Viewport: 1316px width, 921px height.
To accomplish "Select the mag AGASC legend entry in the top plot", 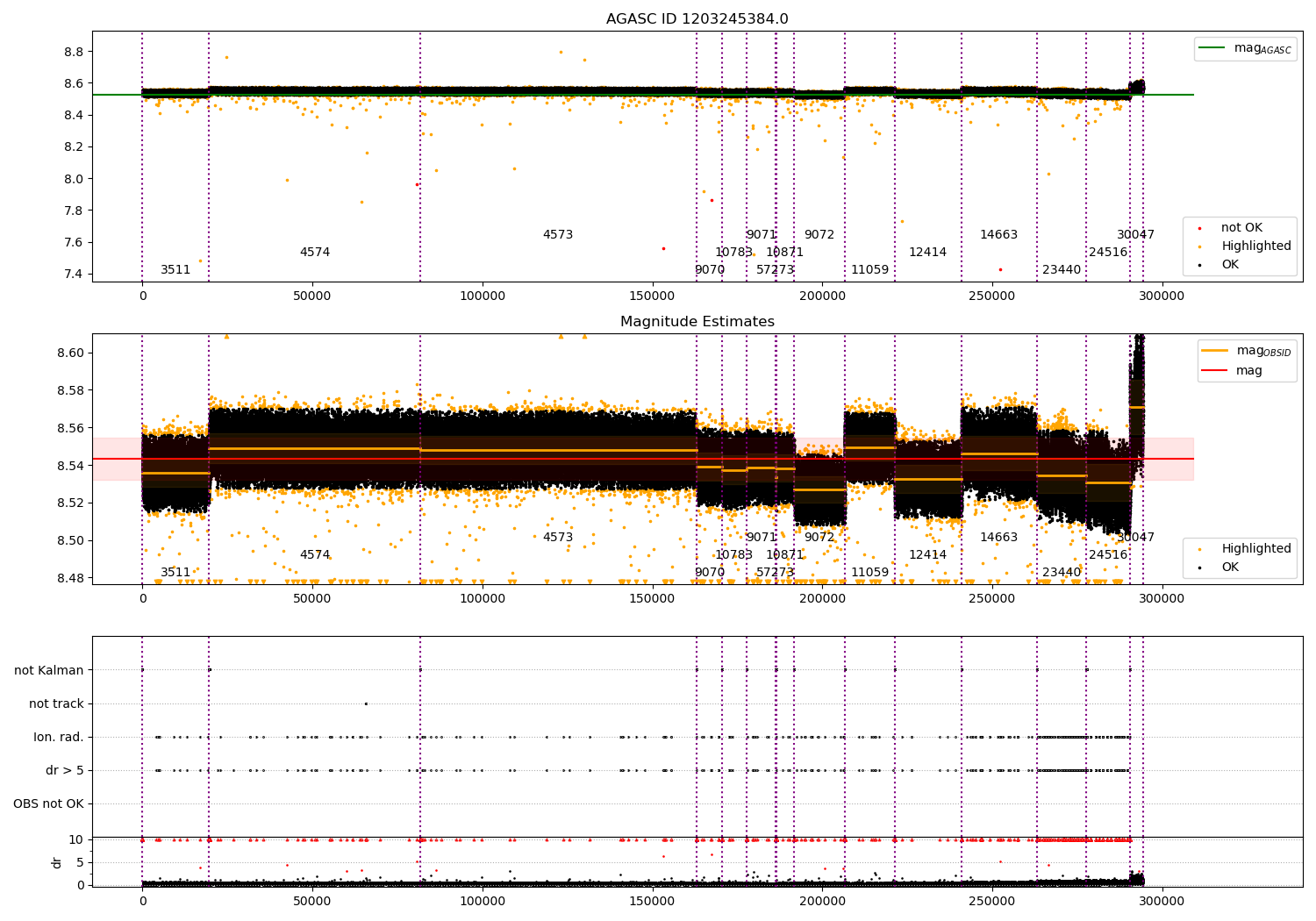I will pyautogui.click(x=1245, y=49).
